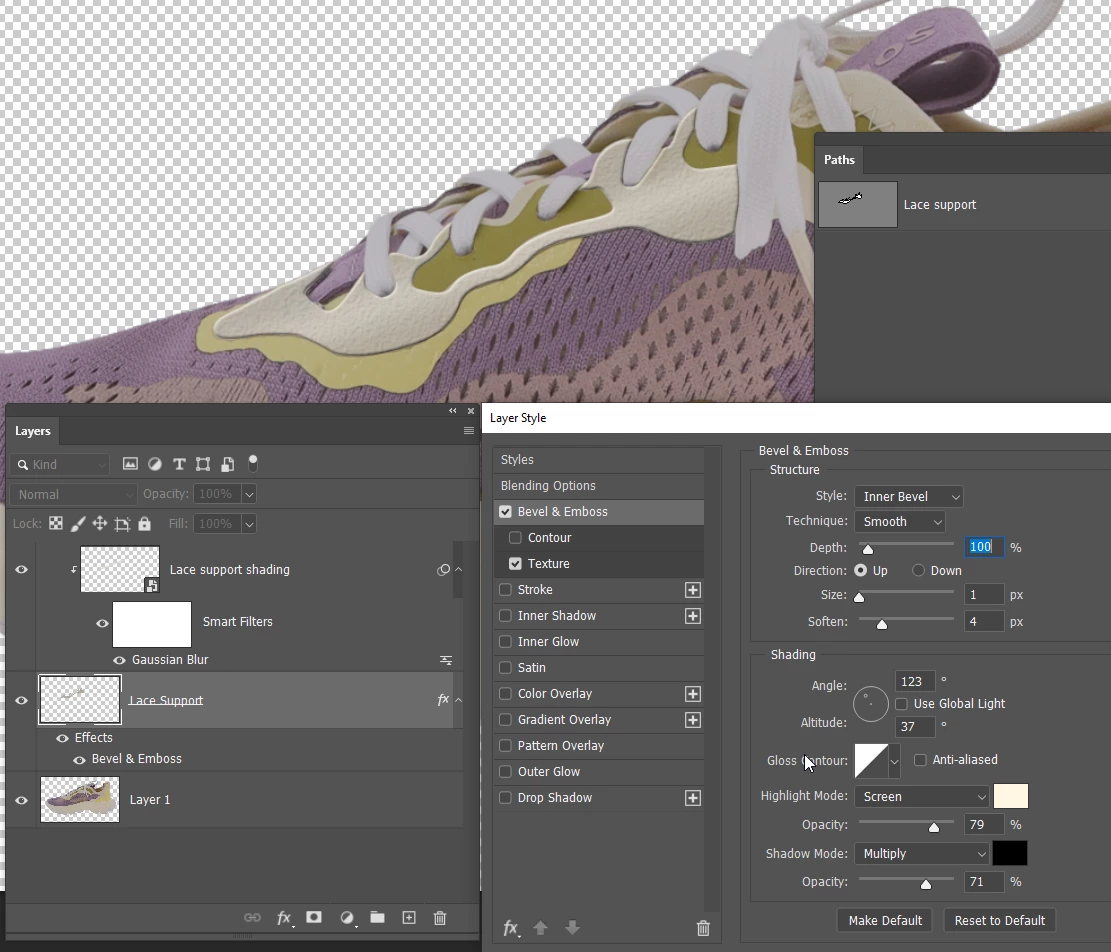The image size is (1111, 952).
Task: Add another Stroke effect plus button
Action: (693, 590)
